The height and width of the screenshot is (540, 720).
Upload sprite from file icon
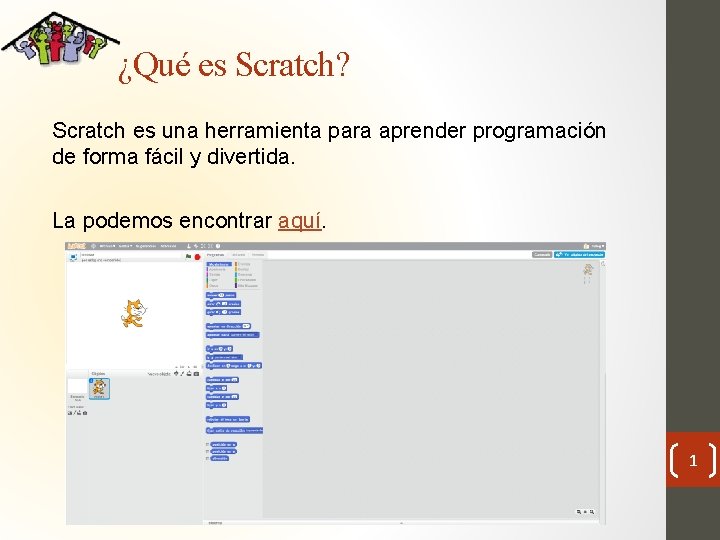(x=189, y=374)
